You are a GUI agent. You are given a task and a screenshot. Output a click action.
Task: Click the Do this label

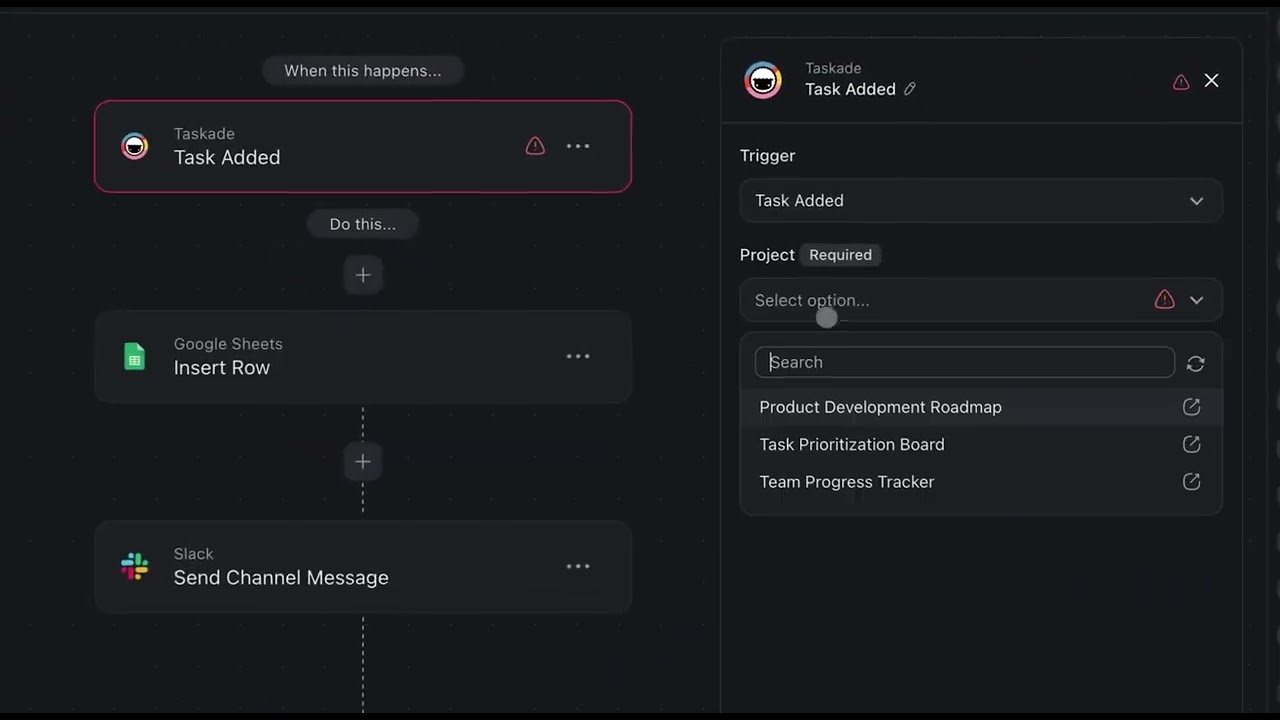(363, 224)
